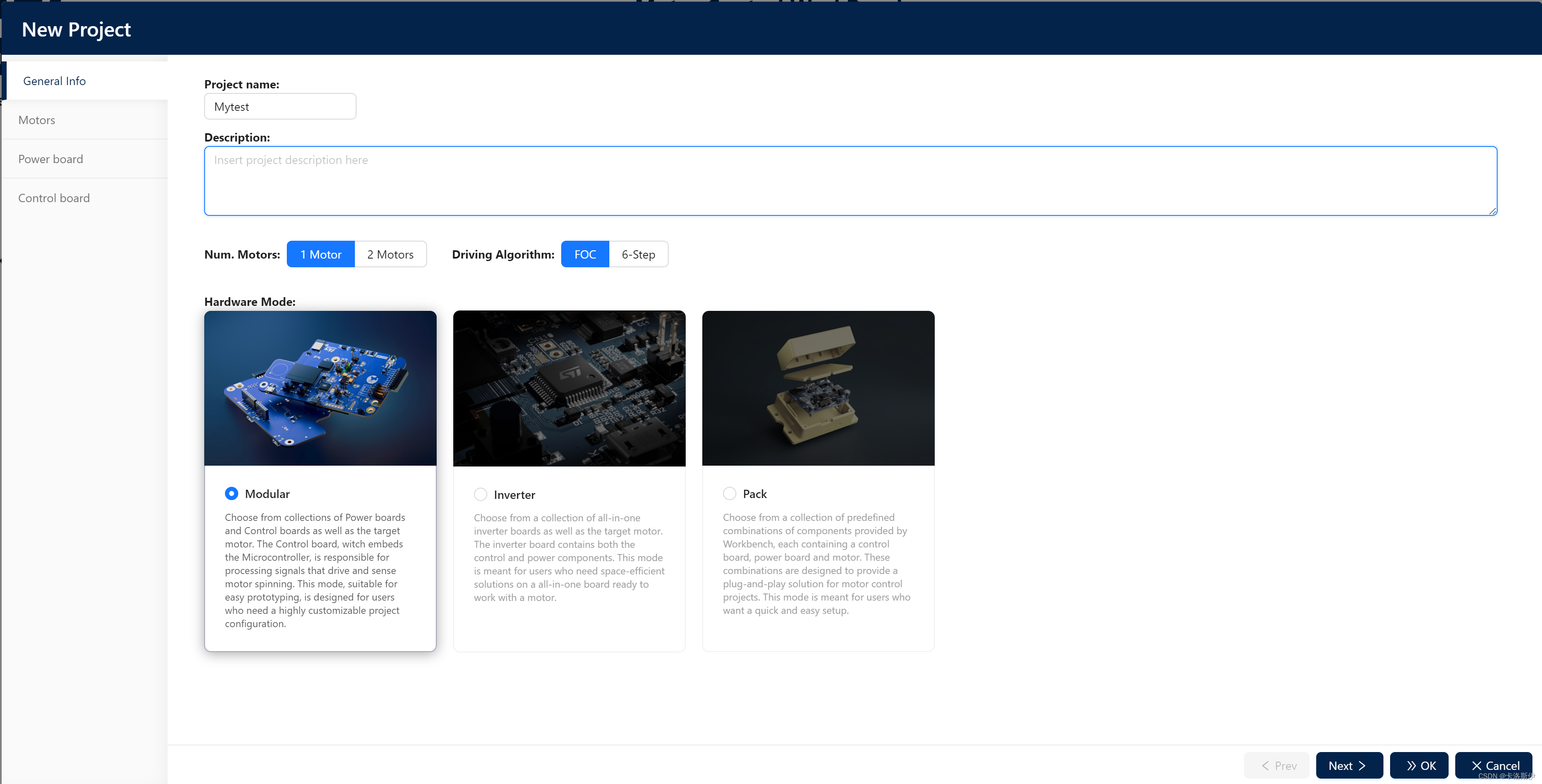Select FOC driving algorithm

click(585, 254)
